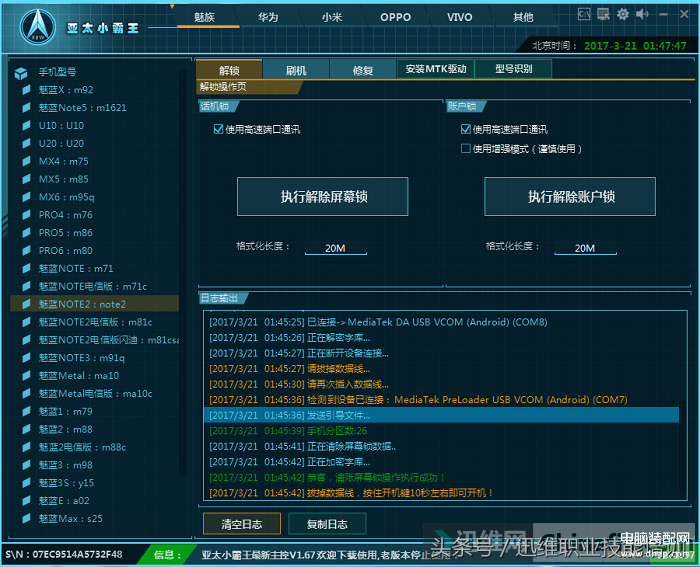Open settings via the gear icon
This screenshot has width=700, height=567.
(623, 14)
